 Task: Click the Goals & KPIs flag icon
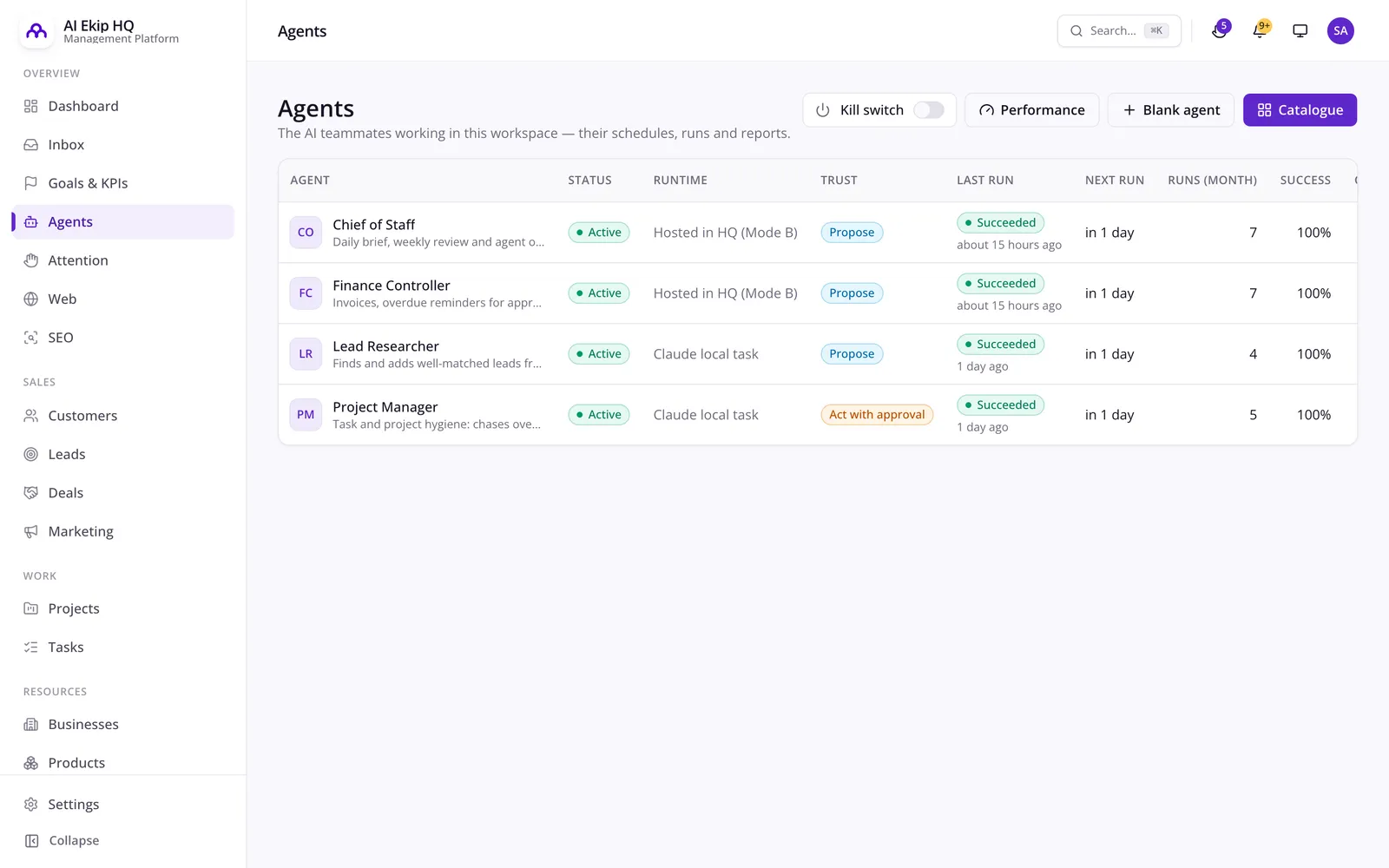coord(31,183)
